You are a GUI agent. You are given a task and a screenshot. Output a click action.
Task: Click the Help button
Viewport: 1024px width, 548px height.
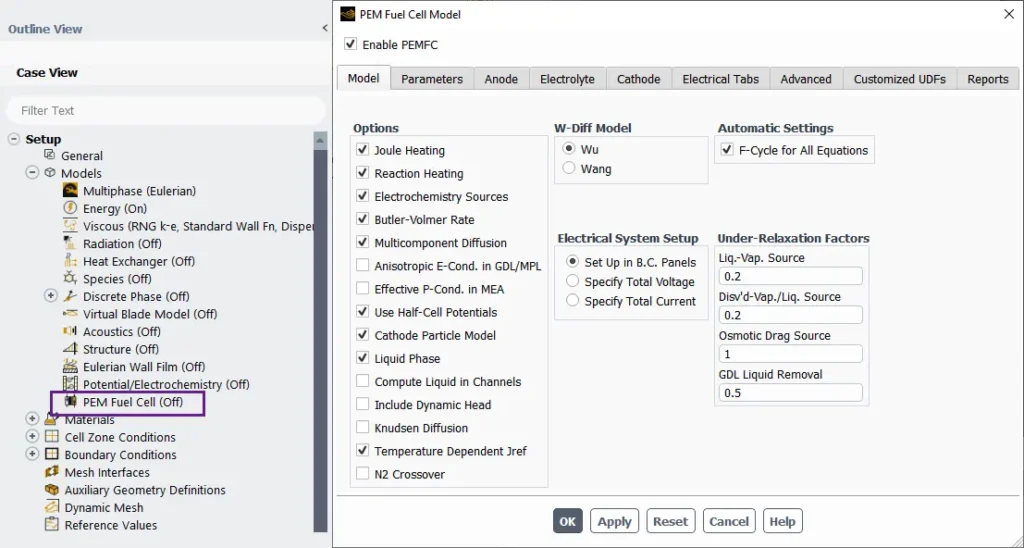(782, 521)
